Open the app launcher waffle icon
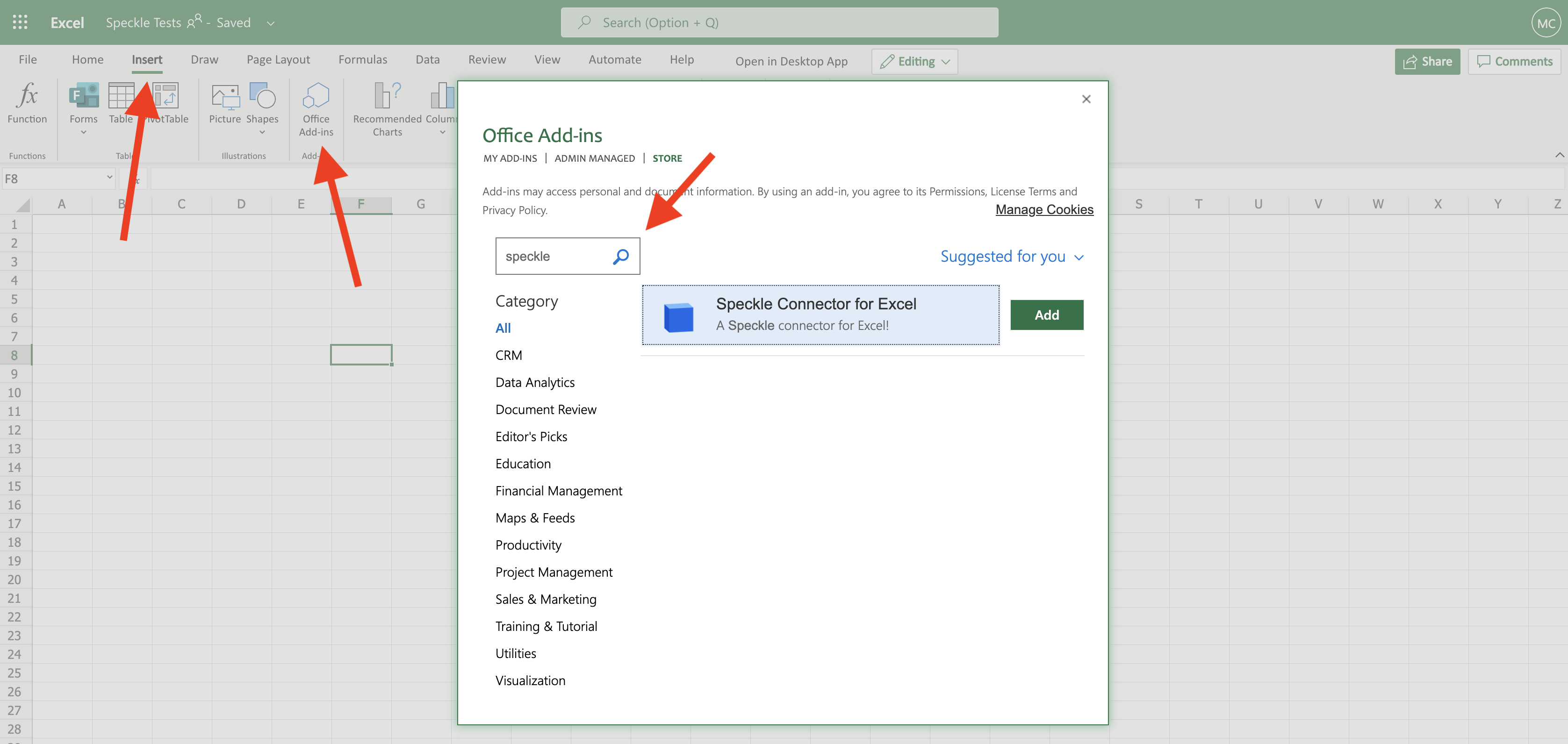1568x744 pixels. click(x=20, y=22)
